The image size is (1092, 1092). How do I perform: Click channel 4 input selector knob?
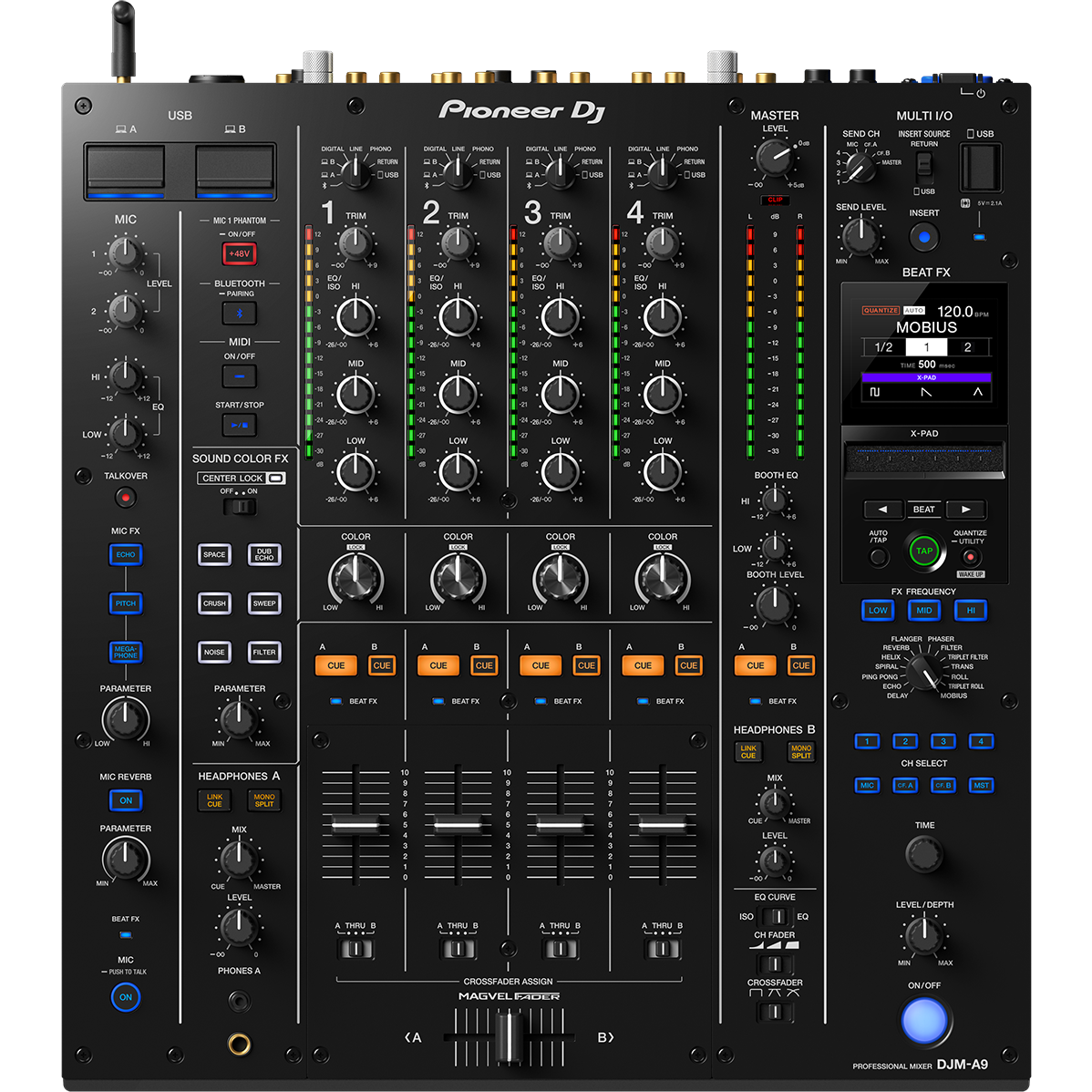663,171
